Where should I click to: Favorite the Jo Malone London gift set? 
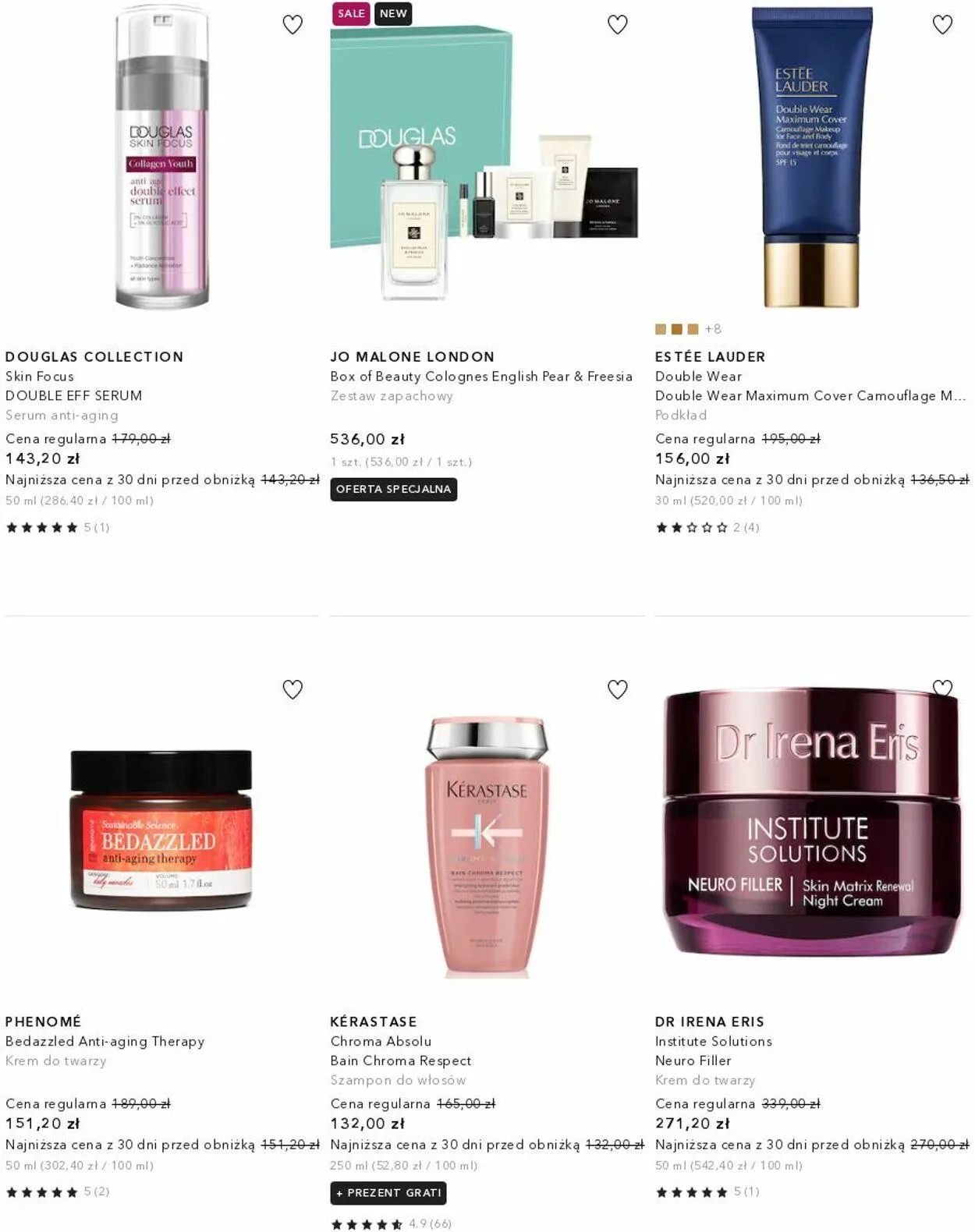(618, 25)
